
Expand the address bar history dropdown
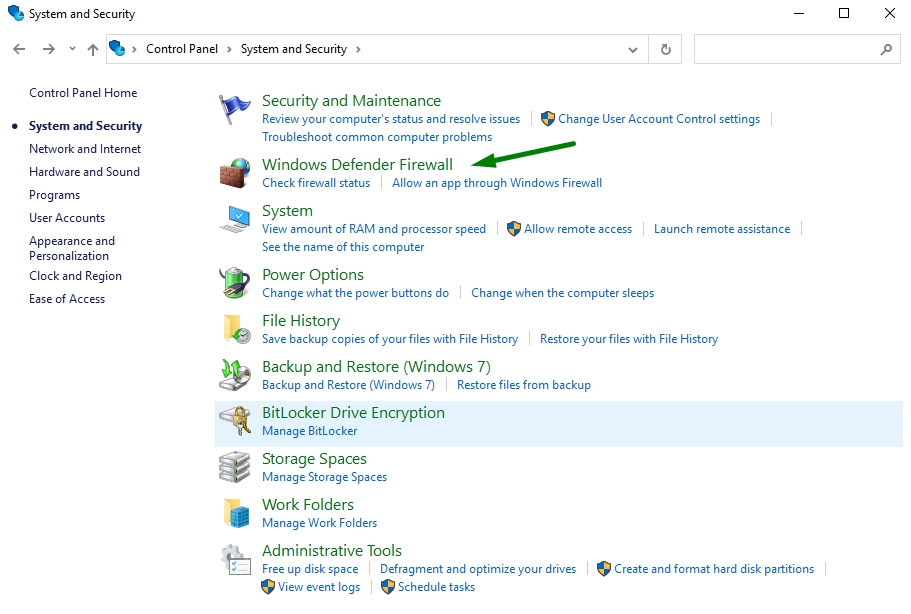click(633, 49)
